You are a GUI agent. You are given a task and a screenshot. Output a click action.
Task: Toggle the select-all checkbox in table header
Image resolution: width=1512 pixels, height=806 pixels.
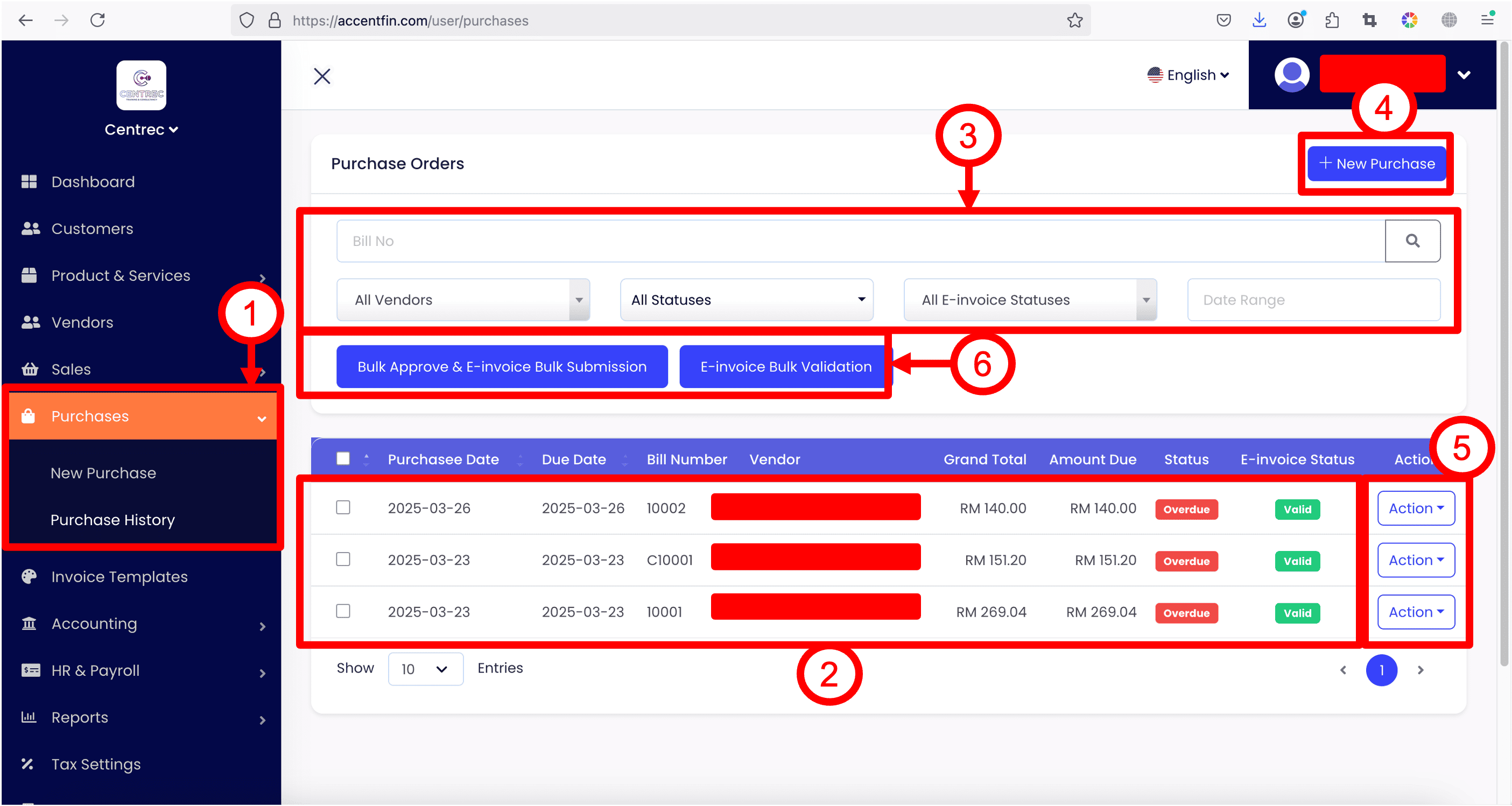(x=343, y=458)
